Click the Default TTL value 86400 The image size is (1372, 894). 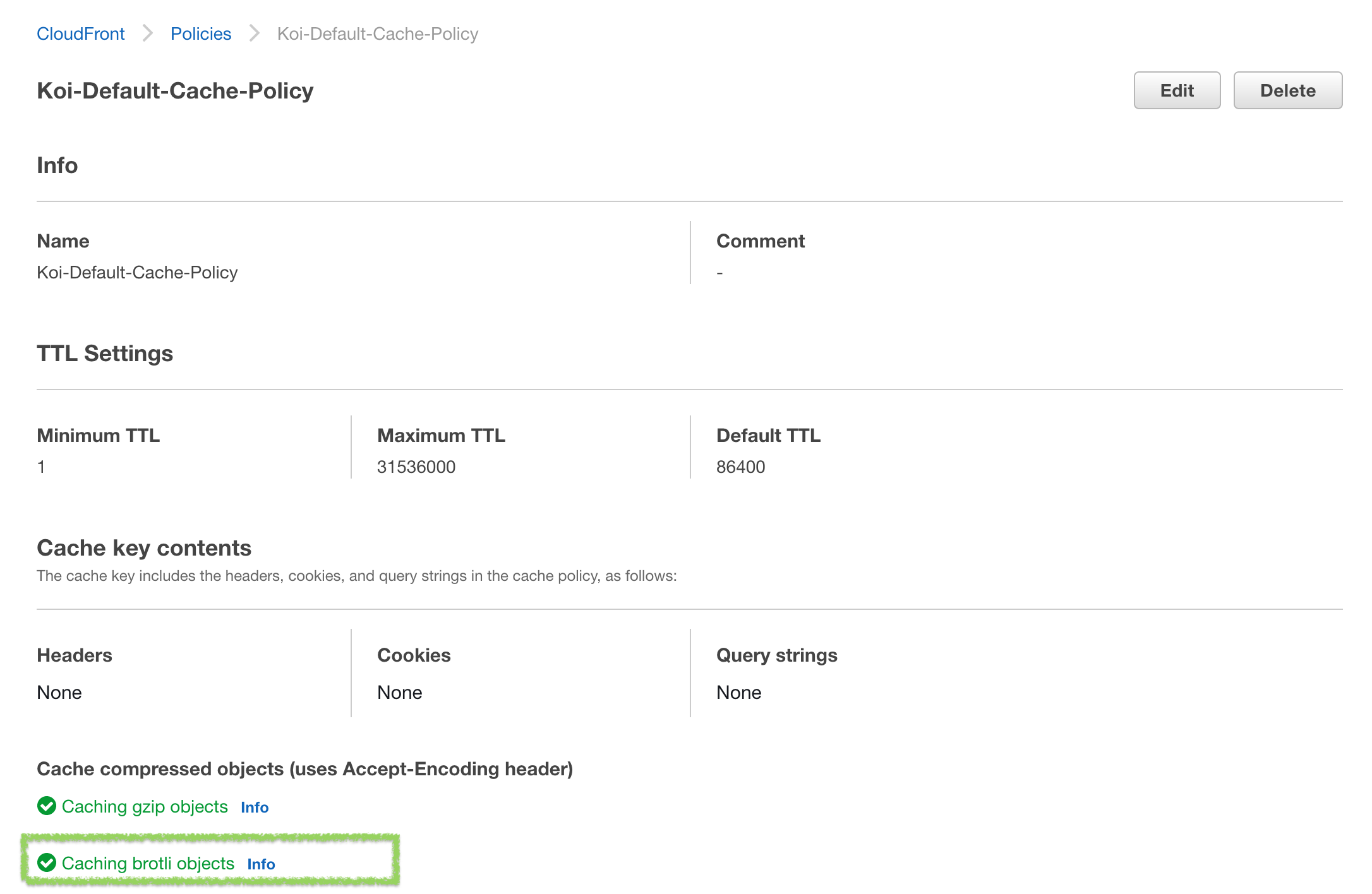[x=740, y=467]
